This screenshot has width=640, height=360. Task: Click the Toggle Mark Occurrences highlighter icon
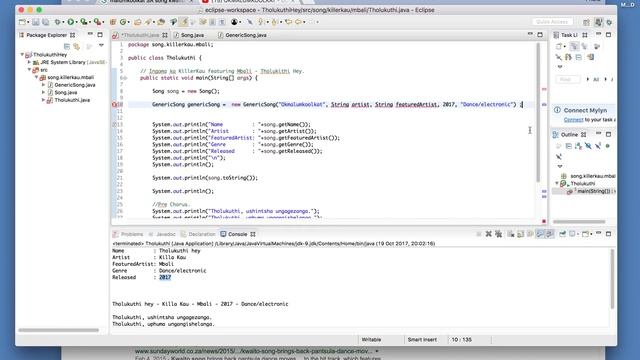tap(184, 22)
